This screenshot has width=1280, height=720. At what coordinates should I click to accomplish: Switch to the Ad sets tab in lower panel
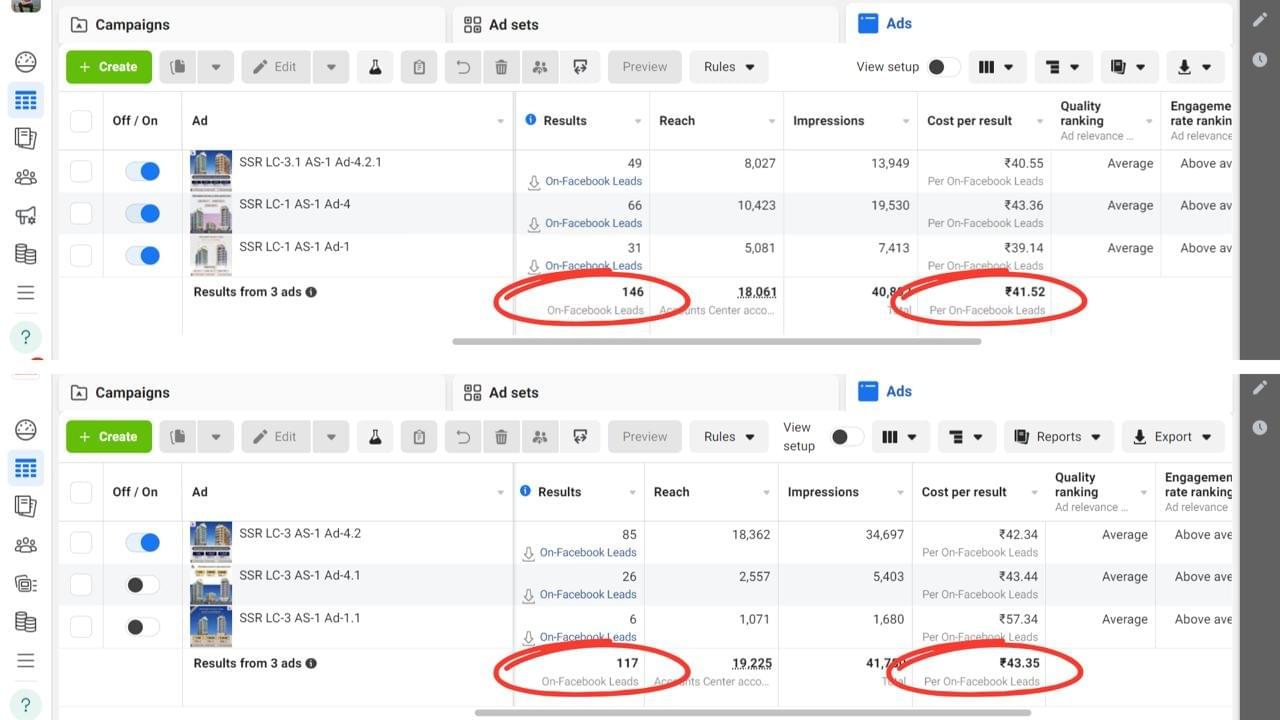(513, 393)
